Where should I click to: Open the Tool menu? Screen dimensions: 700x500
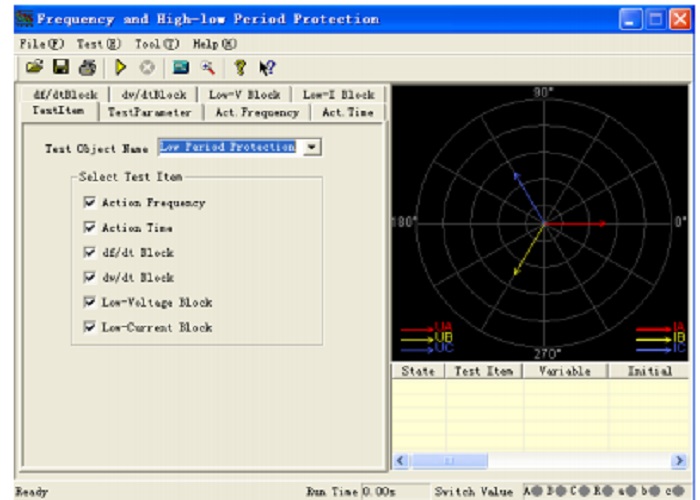point(157,44)
